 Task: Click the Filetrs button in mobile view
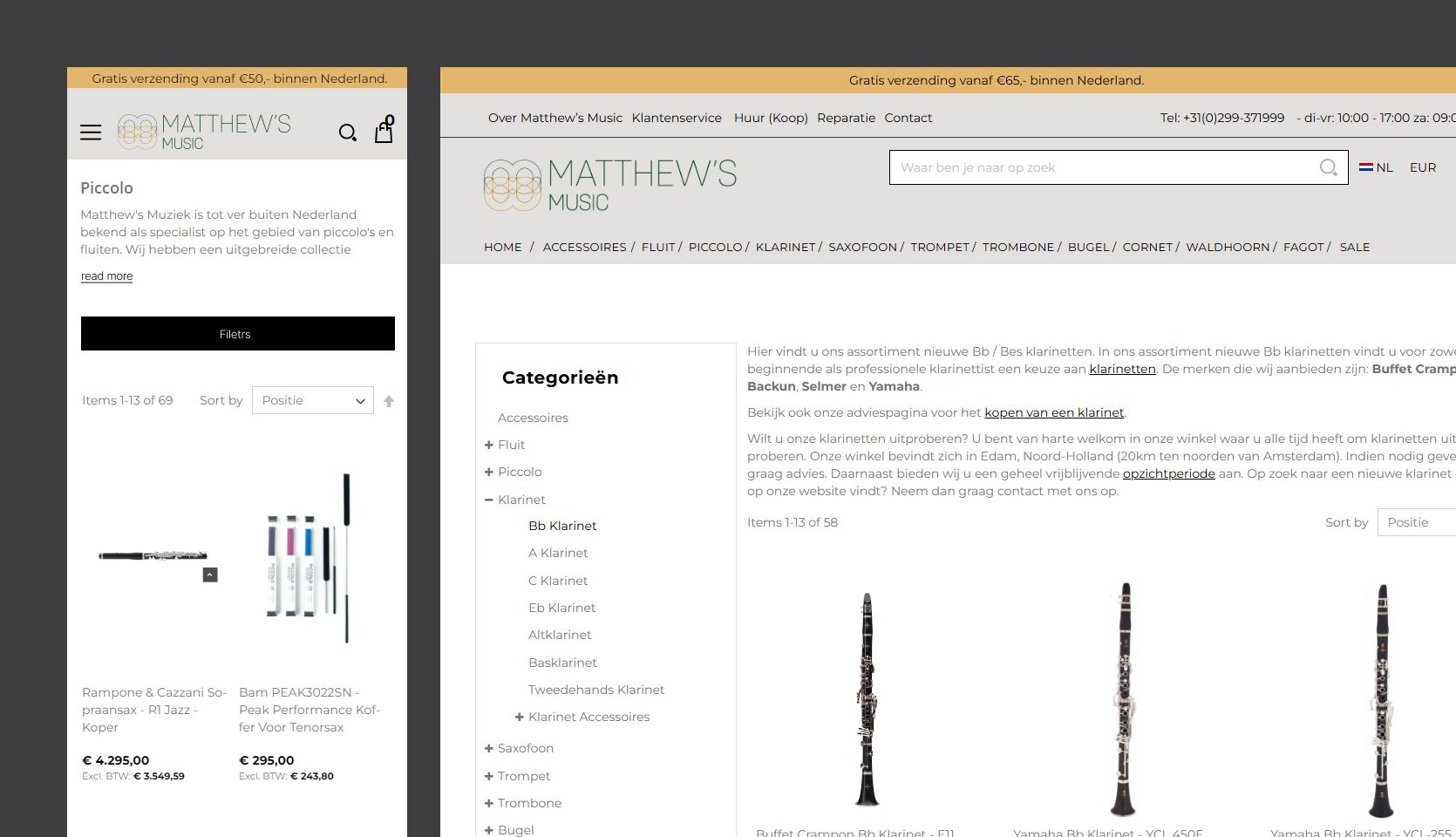pyautogui.click(x=238, y=334)
